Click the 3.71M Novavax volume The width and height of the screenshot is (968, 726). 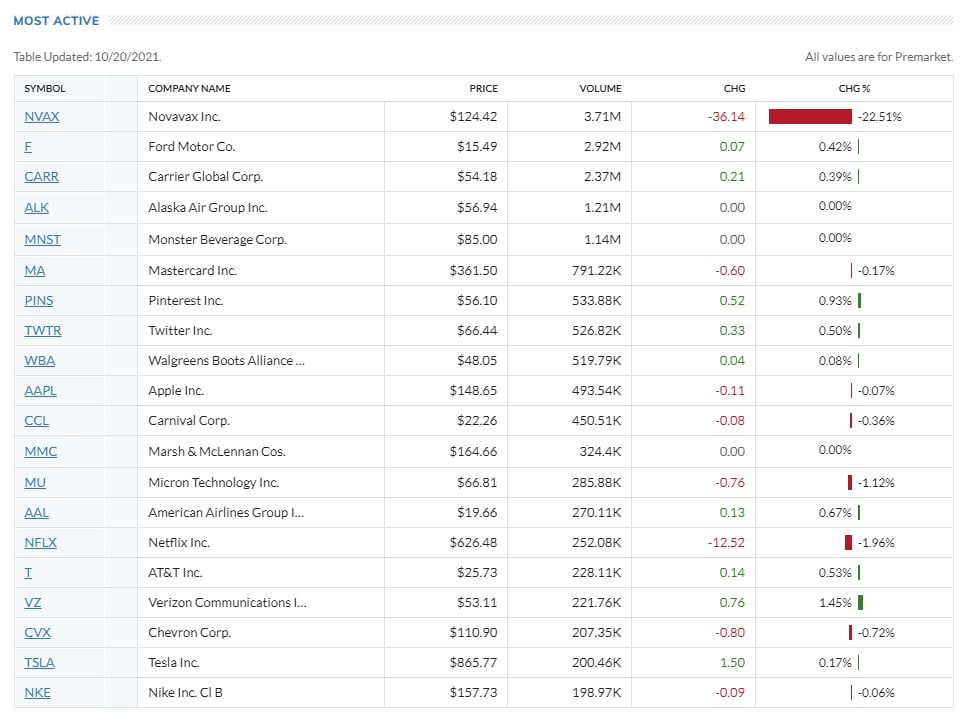603,117
